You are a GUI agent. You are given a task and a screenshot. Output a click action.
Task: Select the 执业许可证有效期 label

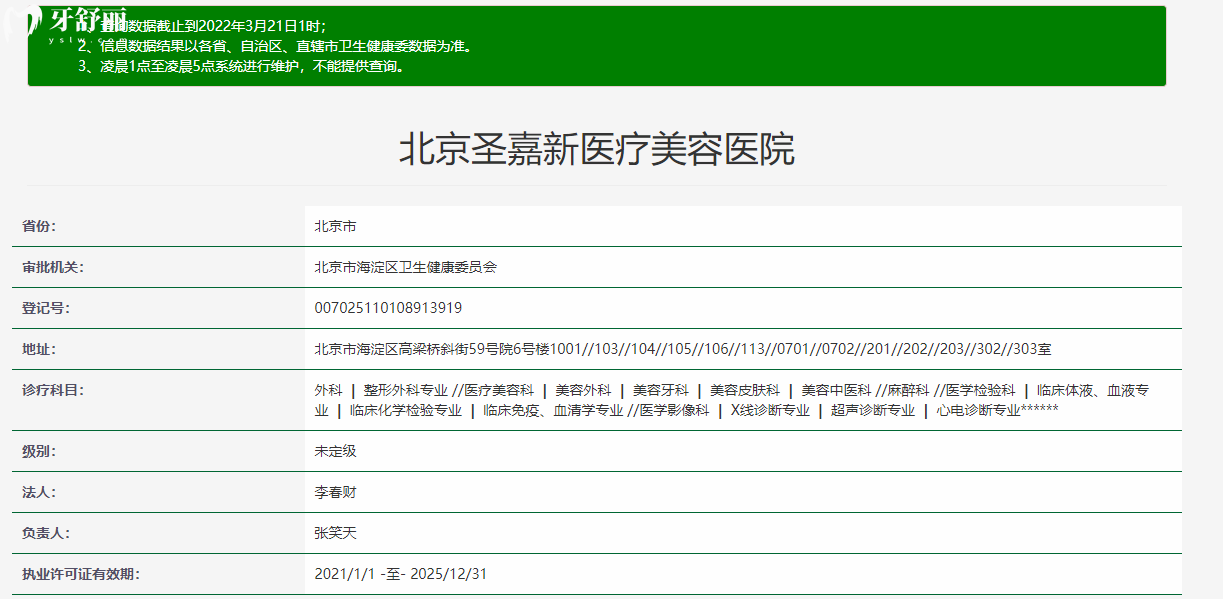click(x=81, y=574)
